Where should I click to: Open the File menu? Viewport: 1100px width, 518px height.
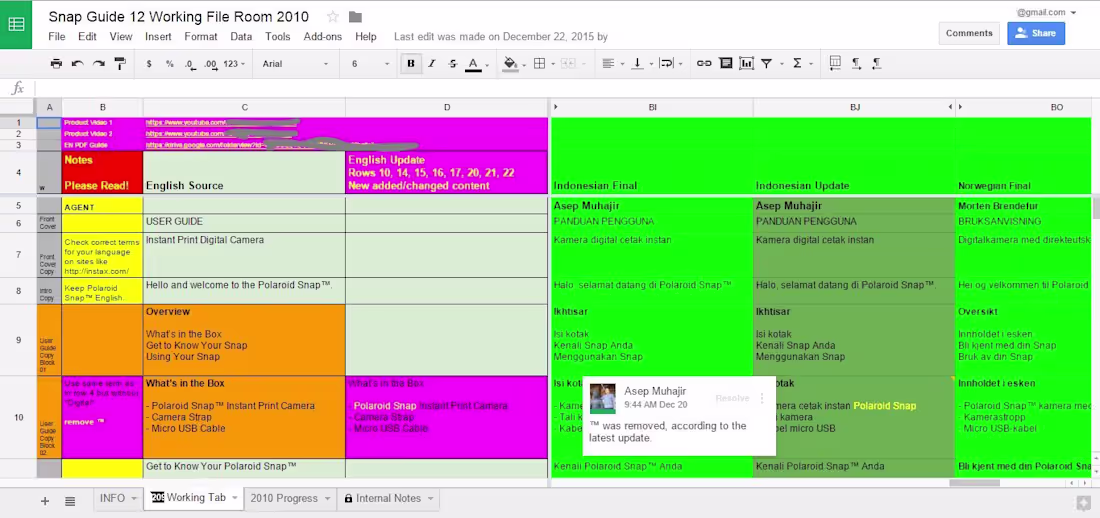click(57, 36)
